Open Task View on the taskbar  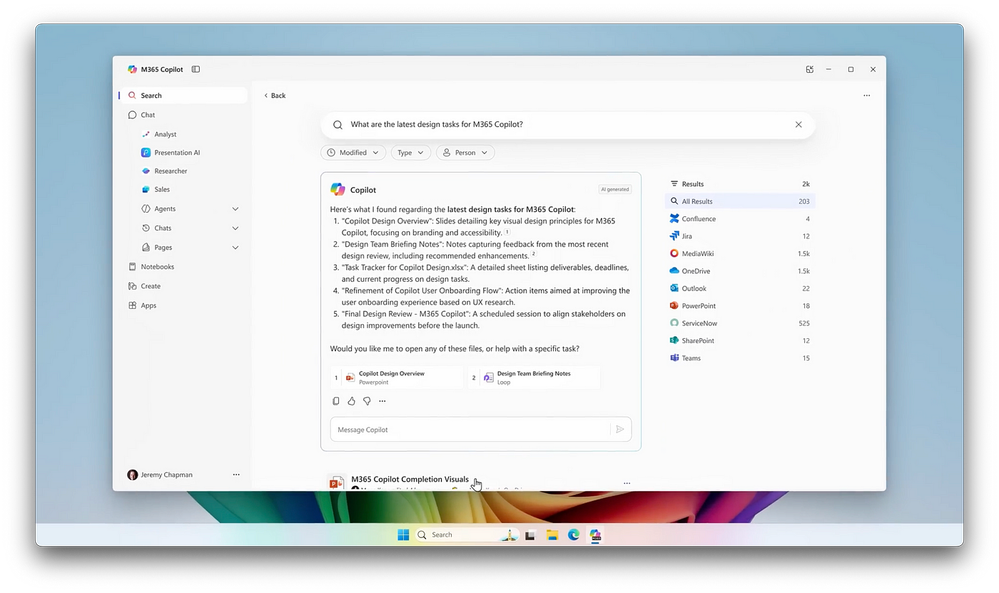(x=529, y=536)
